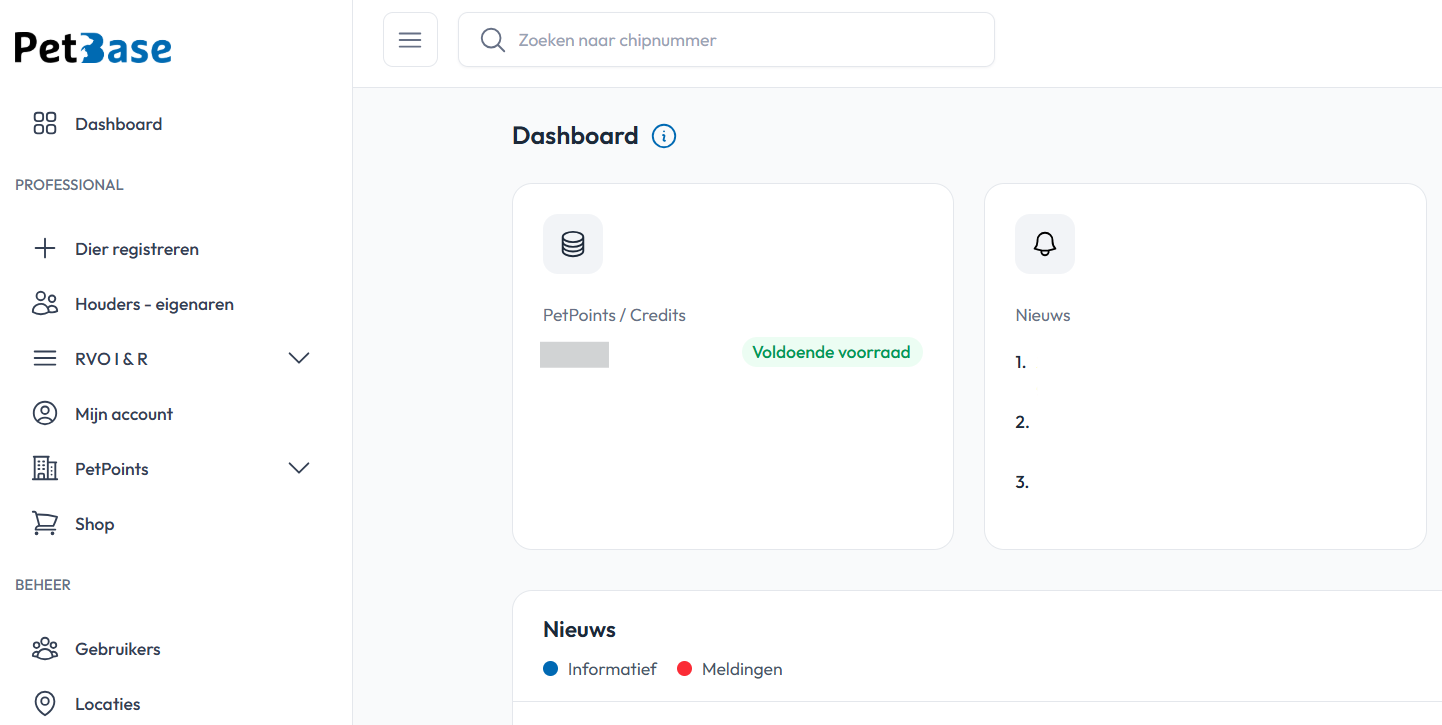The image size is (1442, 725).
Task: Click the blue Informatief legend dot
Action: pyautogui.click(x=550, y=669)
